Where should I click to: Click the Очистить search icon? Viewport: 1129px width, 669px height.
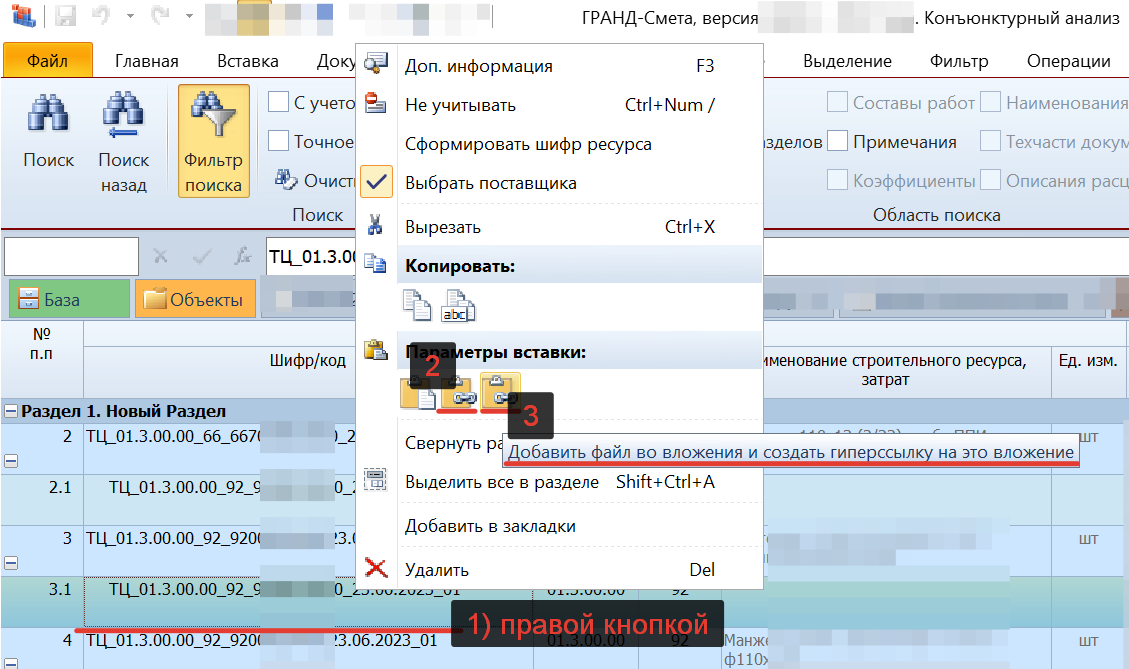click(286, 179)
